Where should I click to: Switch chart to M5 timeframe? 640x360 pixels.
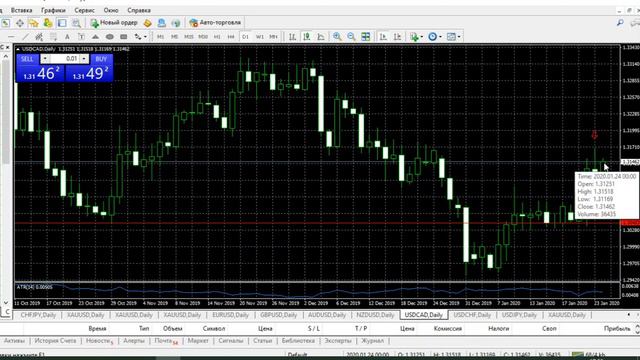[174, 37]
